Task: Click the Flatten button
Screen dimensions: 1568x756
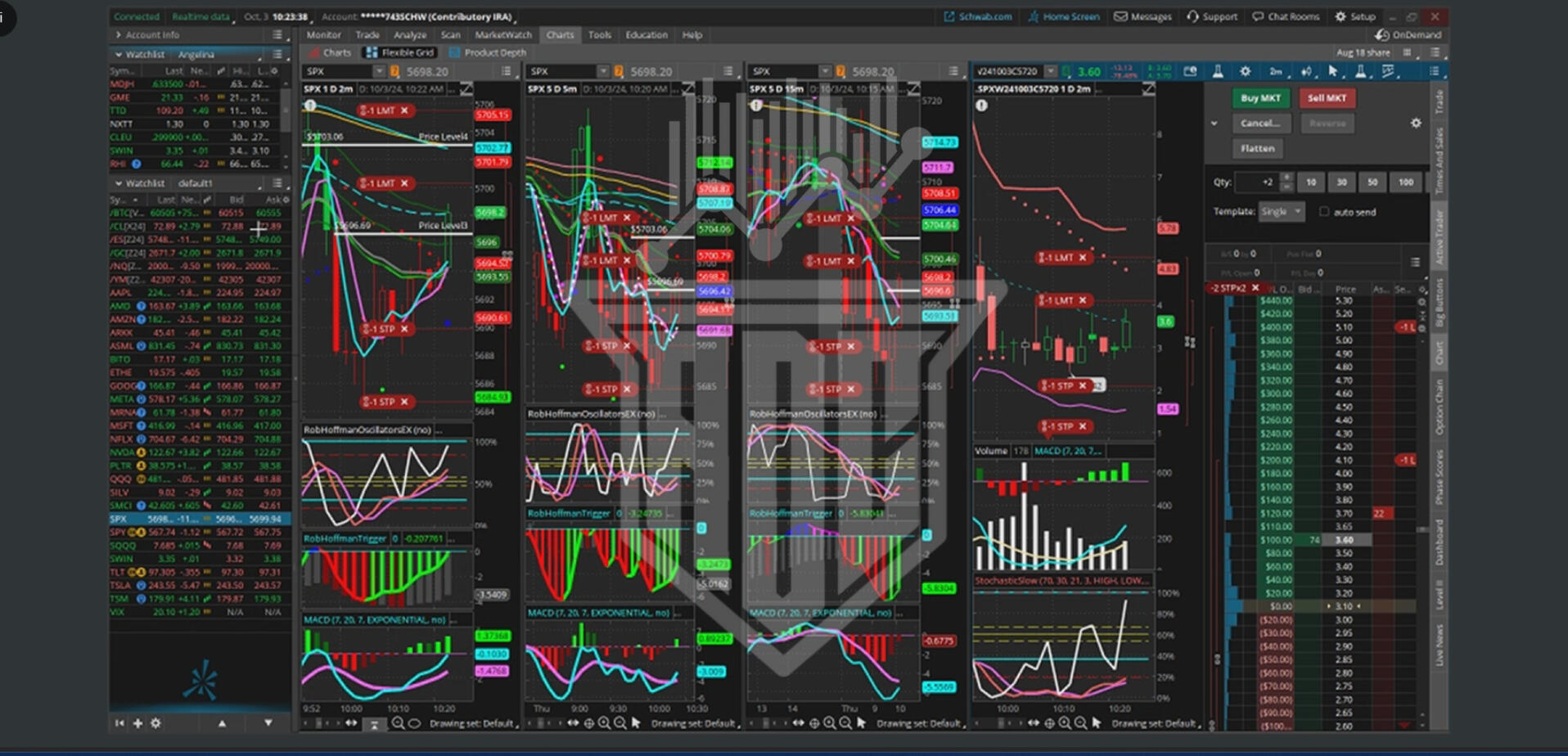Action: [x=1258, y=148]
